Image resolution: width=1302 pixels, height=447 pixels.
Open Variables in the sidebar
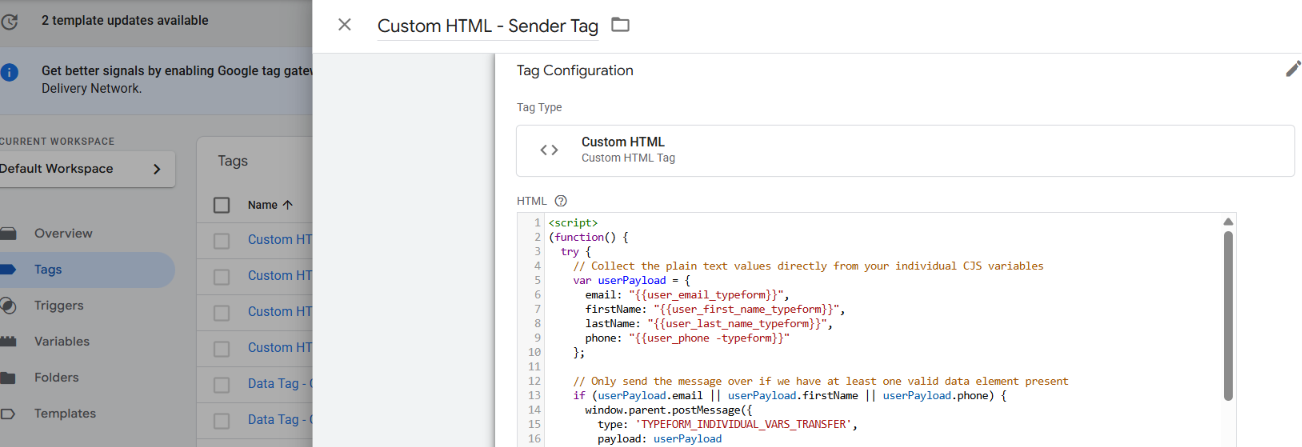coord(62,341)
